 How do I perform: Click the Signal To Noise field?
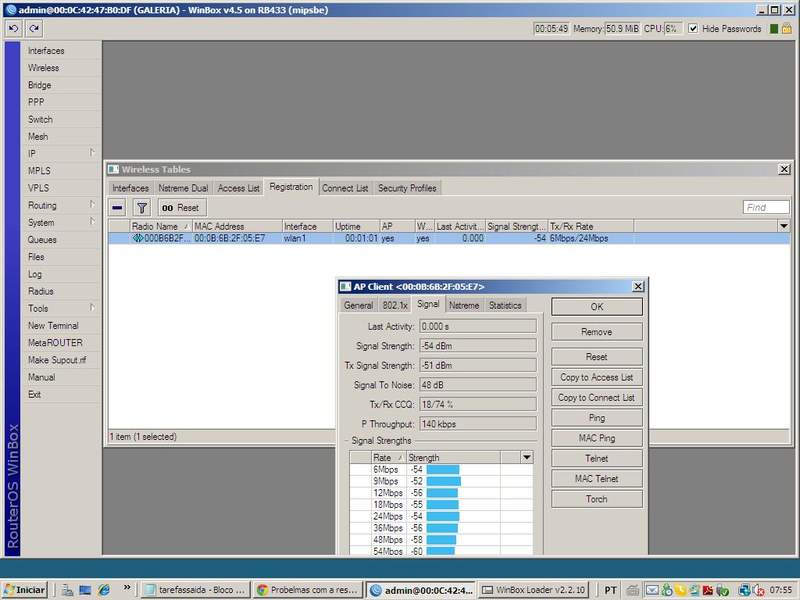[478, 385]
